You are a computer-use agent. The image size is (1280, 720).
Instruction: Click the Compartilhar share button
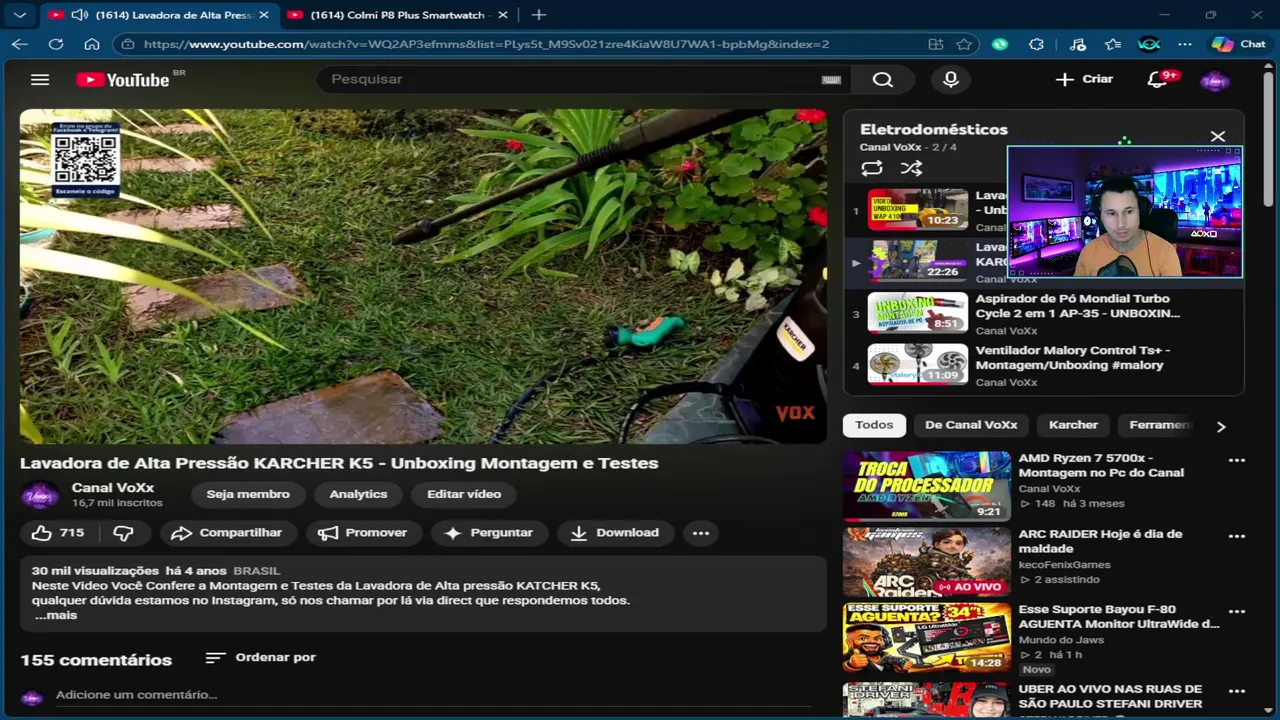[x=227, y=533]
